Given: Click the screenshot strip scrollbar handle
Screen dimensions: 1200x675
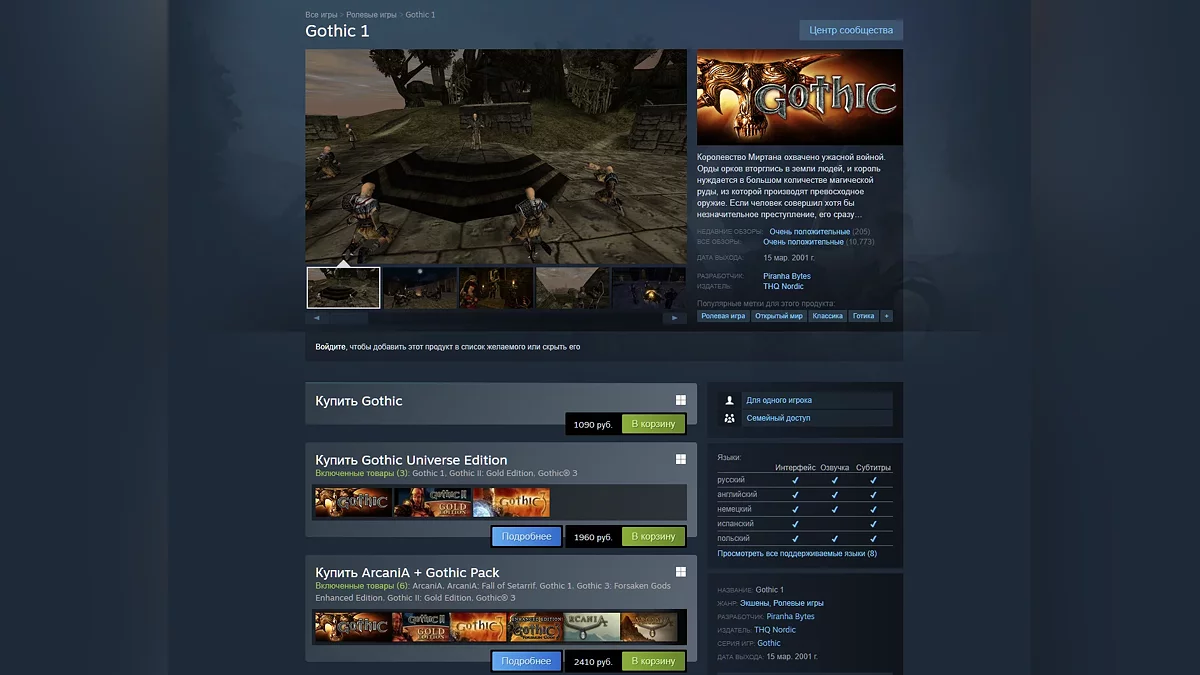Looking at the screenshot, I should click(348, 318).
